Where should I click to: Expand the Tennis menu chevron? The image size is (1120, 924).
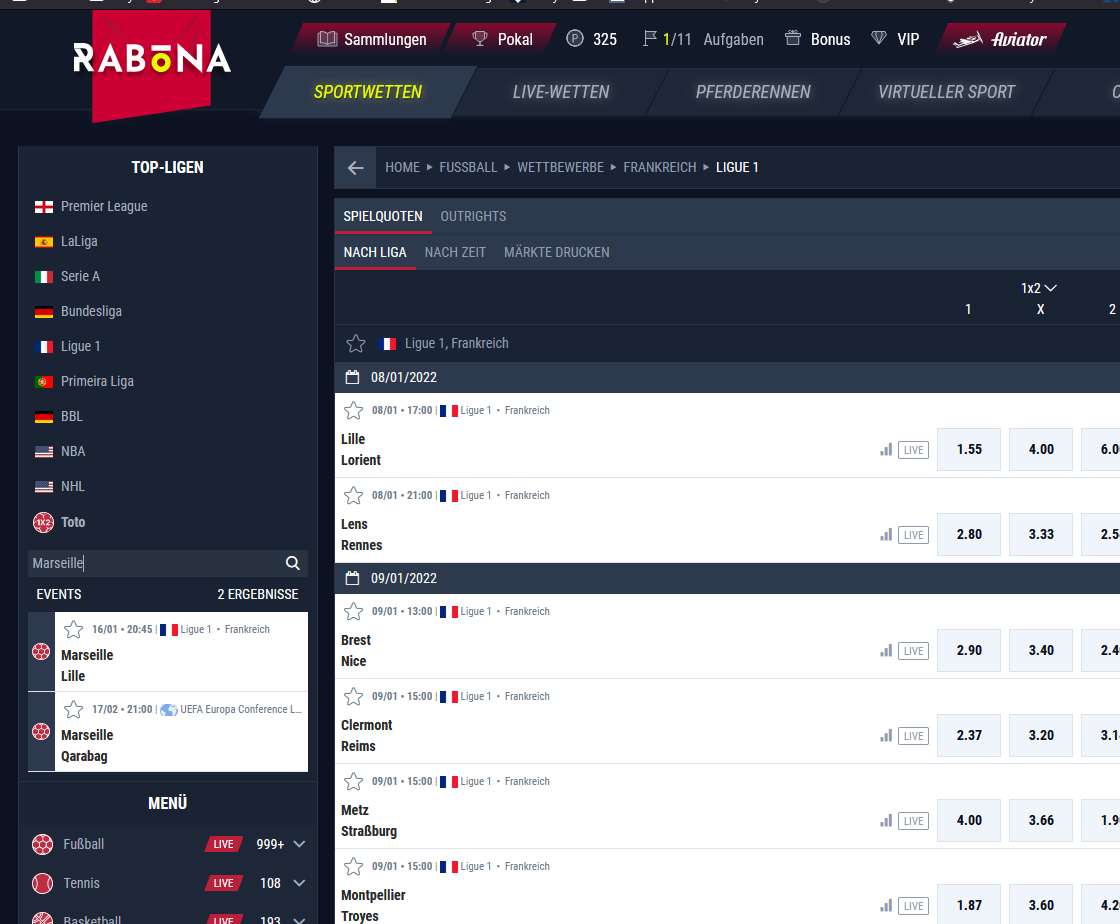click(x=300, y=883)
